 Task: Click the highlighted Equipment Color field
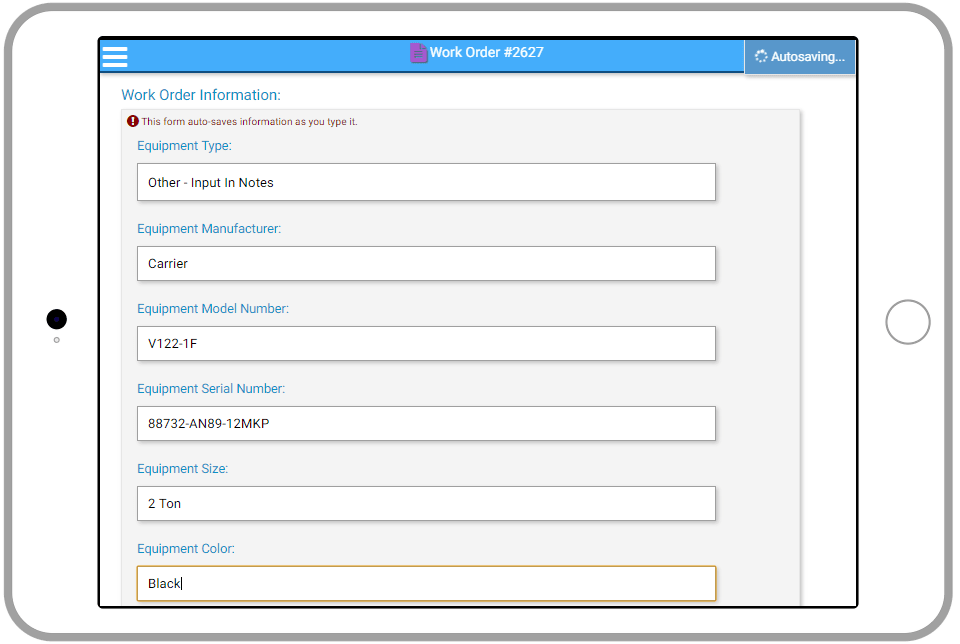(x=426, y=583)
